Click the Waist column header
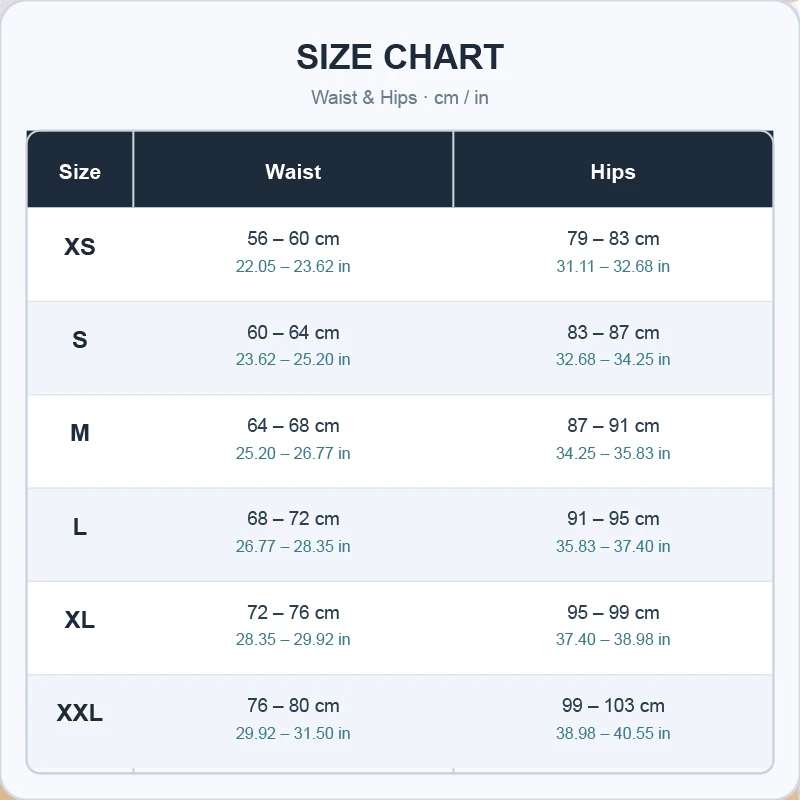This screenshot has height=800, width=800. pyautogui.click(x=293, y=172)
